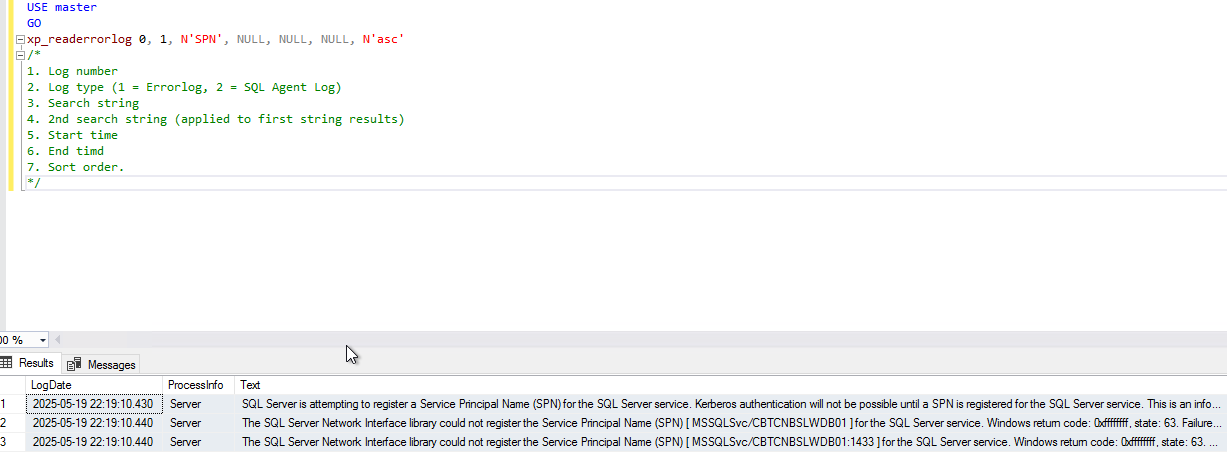
Task: Collapse the comment block starting with /*
Action: [x=20, y=55]
